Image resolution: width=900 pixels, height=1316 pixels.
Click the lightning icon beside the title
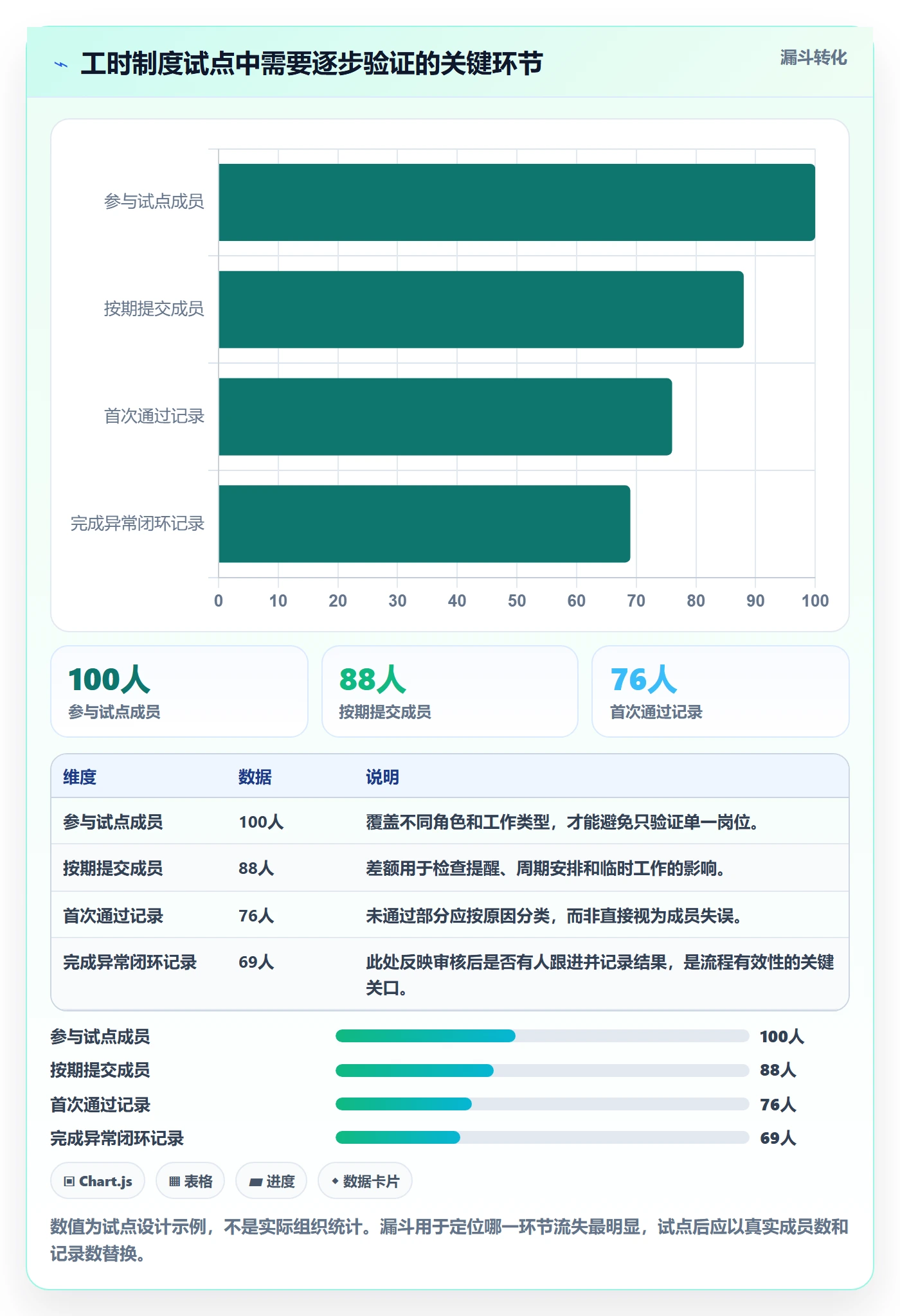(61, 64)
